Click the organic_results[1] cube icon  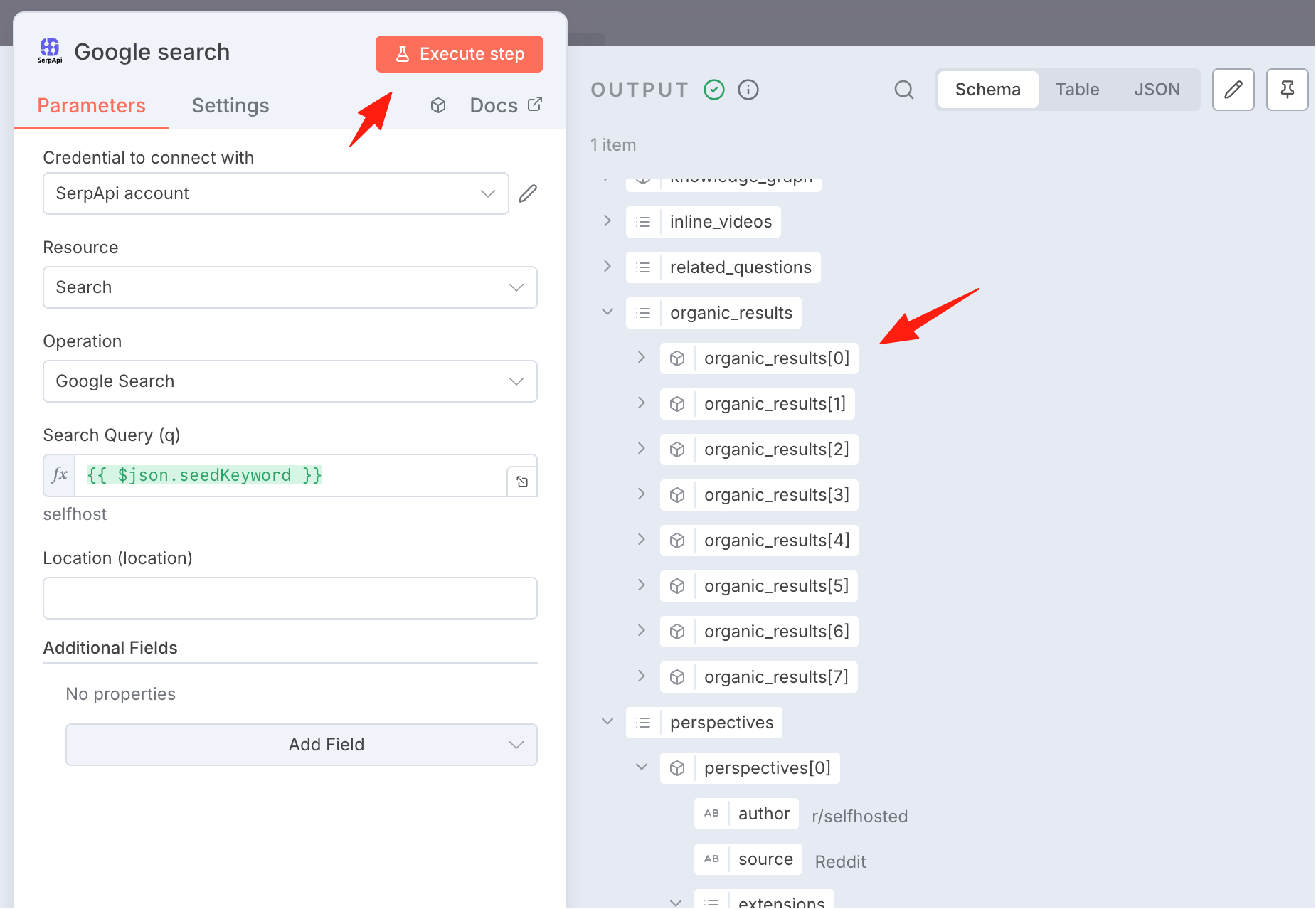coord(677,404)
